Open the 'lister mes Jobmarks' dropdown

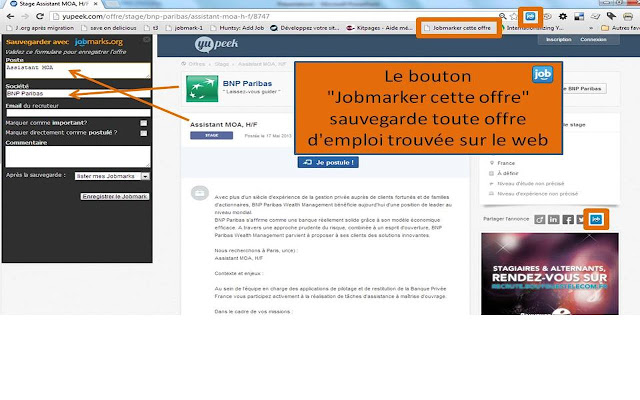112,176
